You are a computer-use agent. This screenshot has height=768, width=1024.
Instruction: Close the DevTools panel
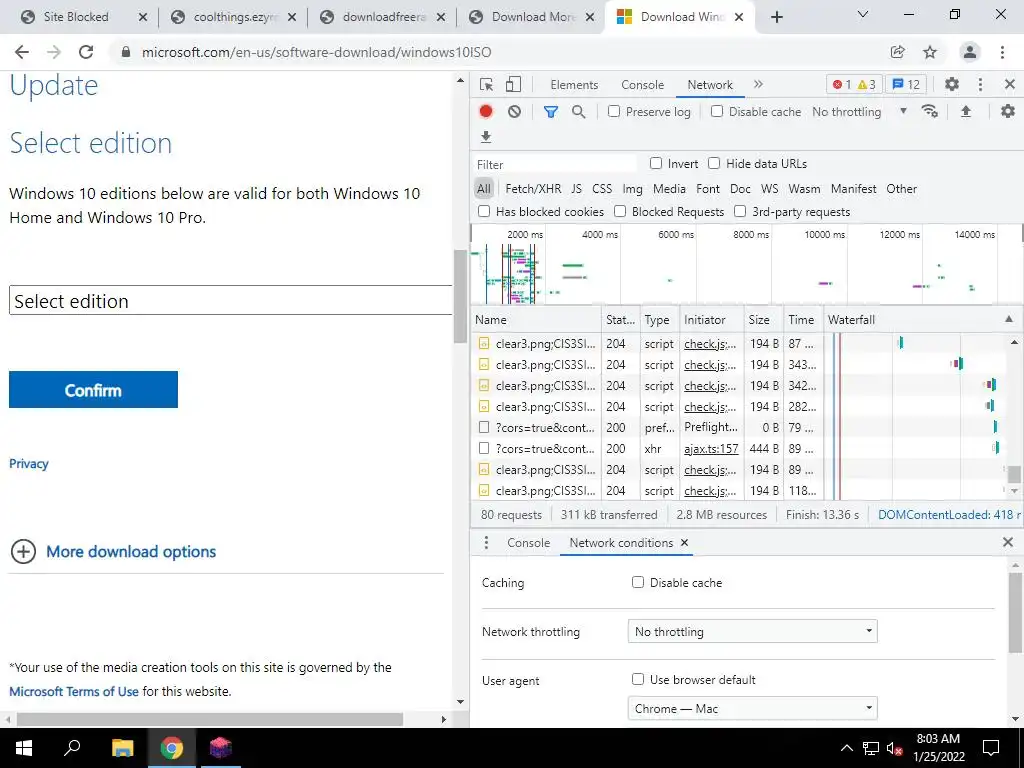click(1010, 84)
